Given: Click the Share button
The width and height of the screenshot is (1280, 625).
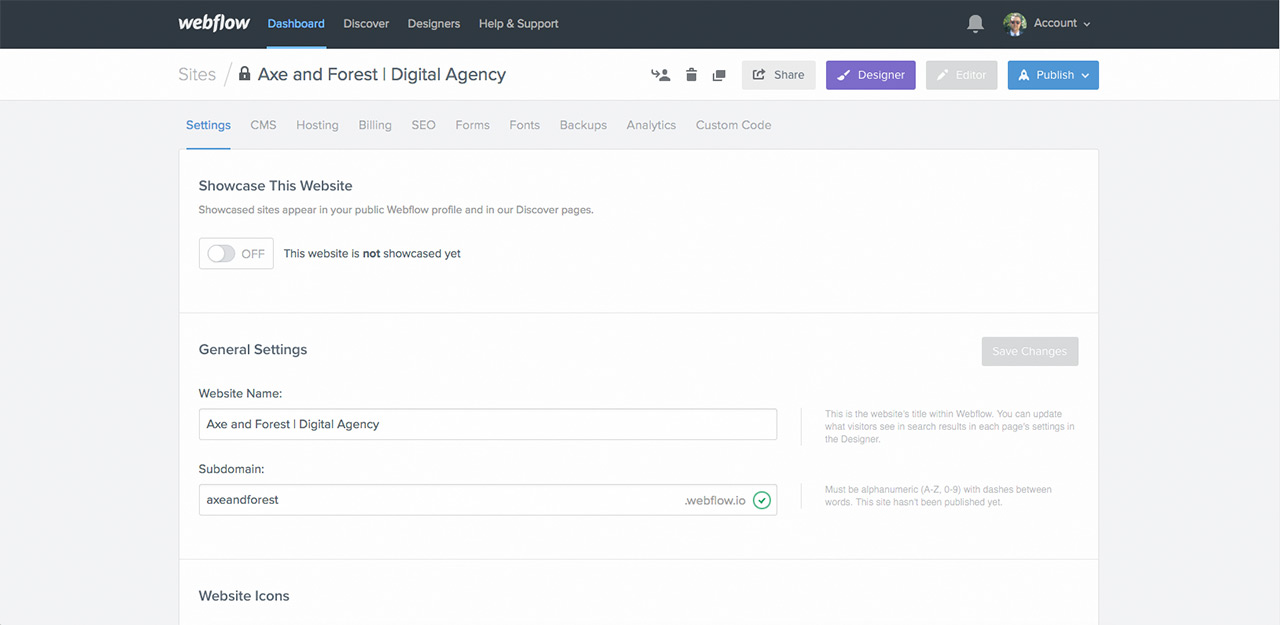Looking at the screenshot, I should (x=779, y=75).
